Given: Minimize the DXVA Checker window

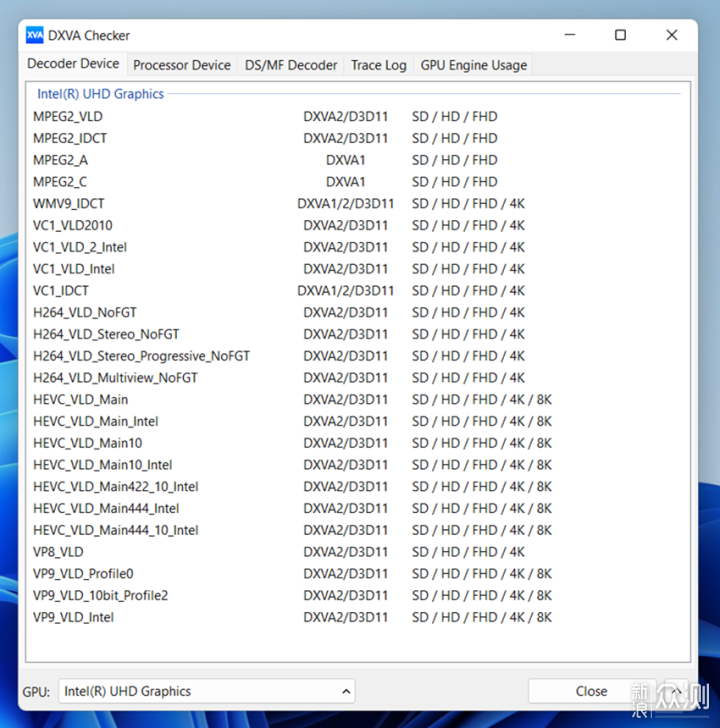Looking at the screenshot, I should [x=570, y=35].
